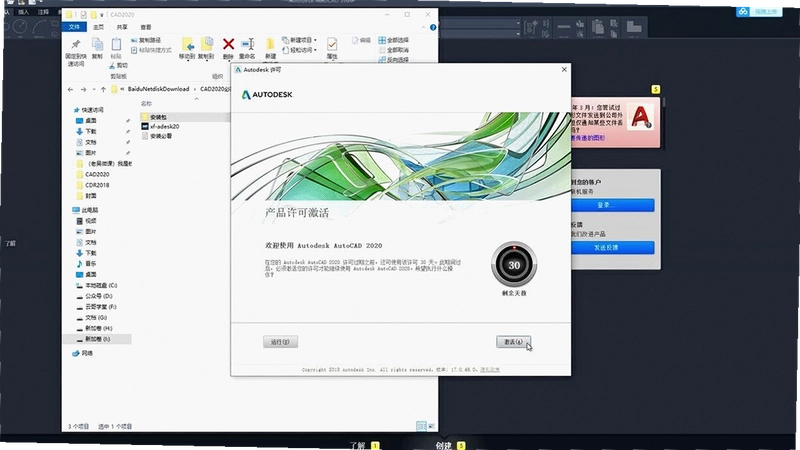Switch to details view icon in status bar

(x=421, y=426)
